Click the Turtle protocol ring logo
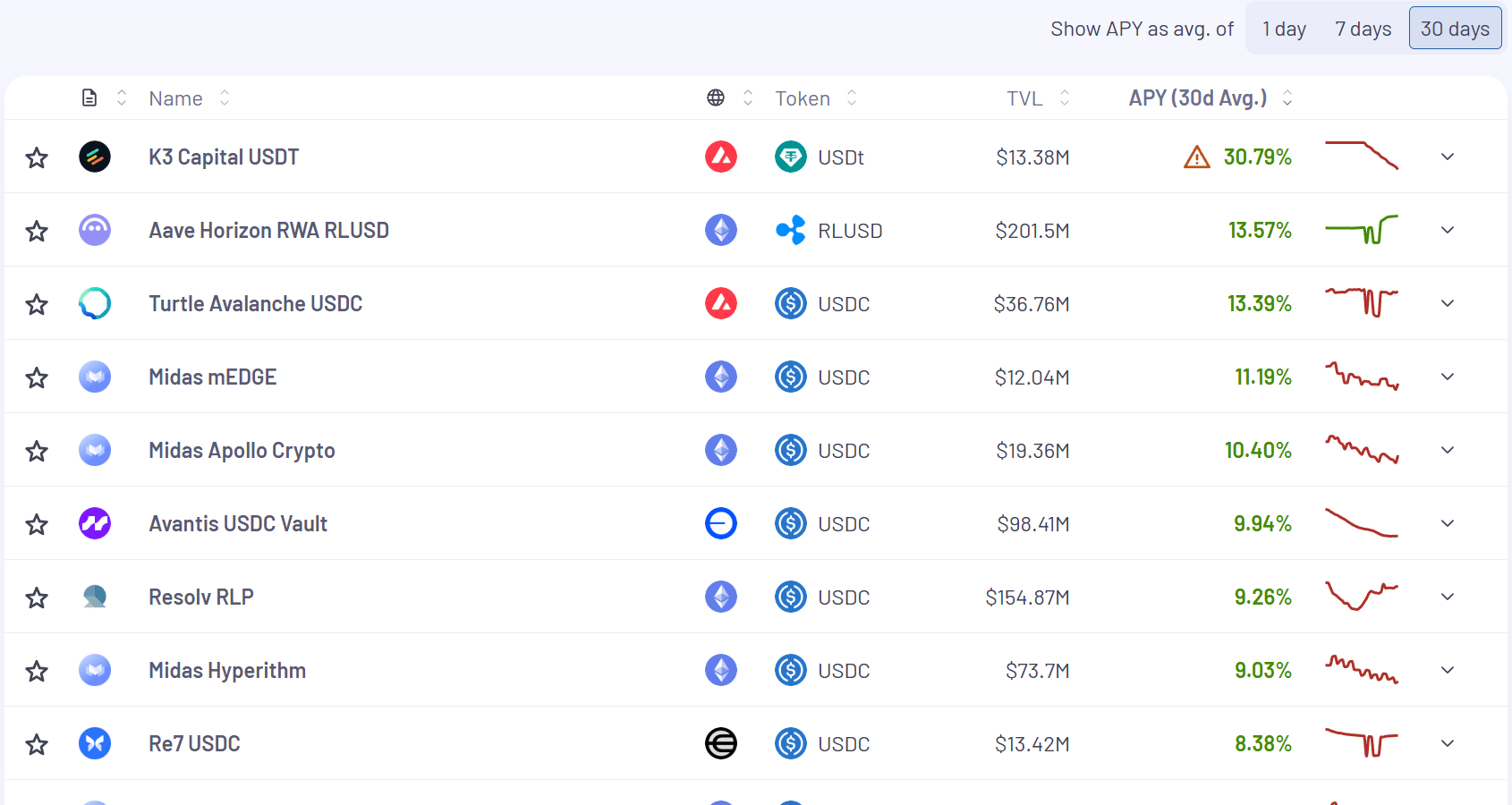The width and height of the screenshot is (1512, 805). [x=95, y=304]
